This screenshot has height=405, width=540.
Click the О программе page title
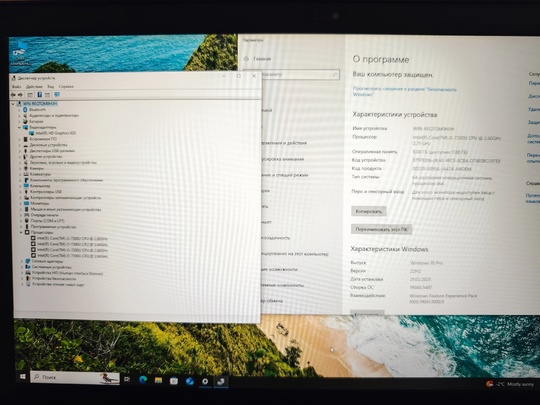pos(381,59)
